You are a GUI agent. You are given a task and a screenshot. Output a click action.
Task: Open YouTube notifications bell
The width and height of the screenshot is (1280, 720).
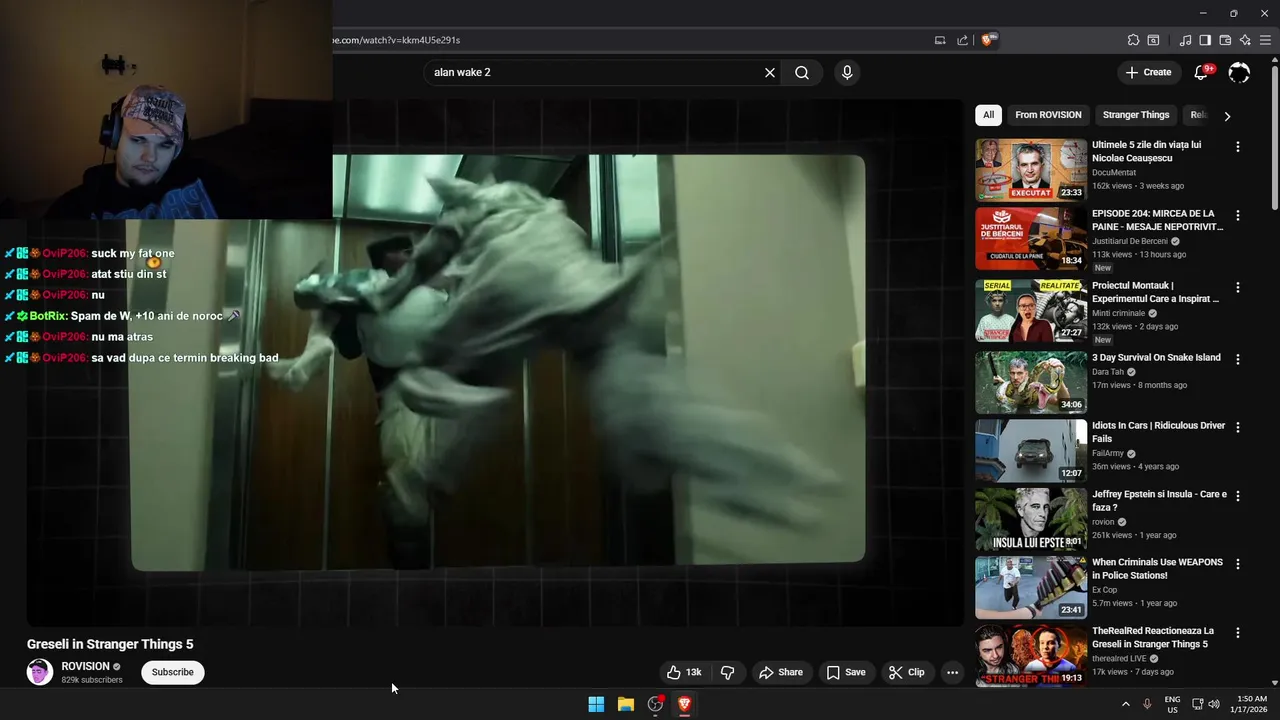(x=1202, y=72)
